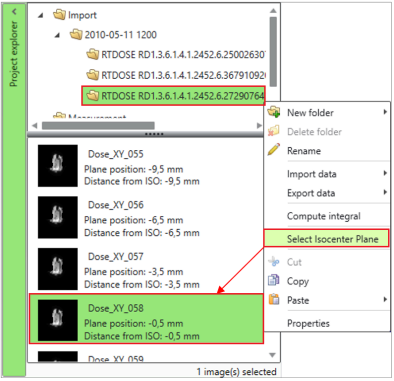
Task: Open New folder submenu
Action: coord(327,112)
